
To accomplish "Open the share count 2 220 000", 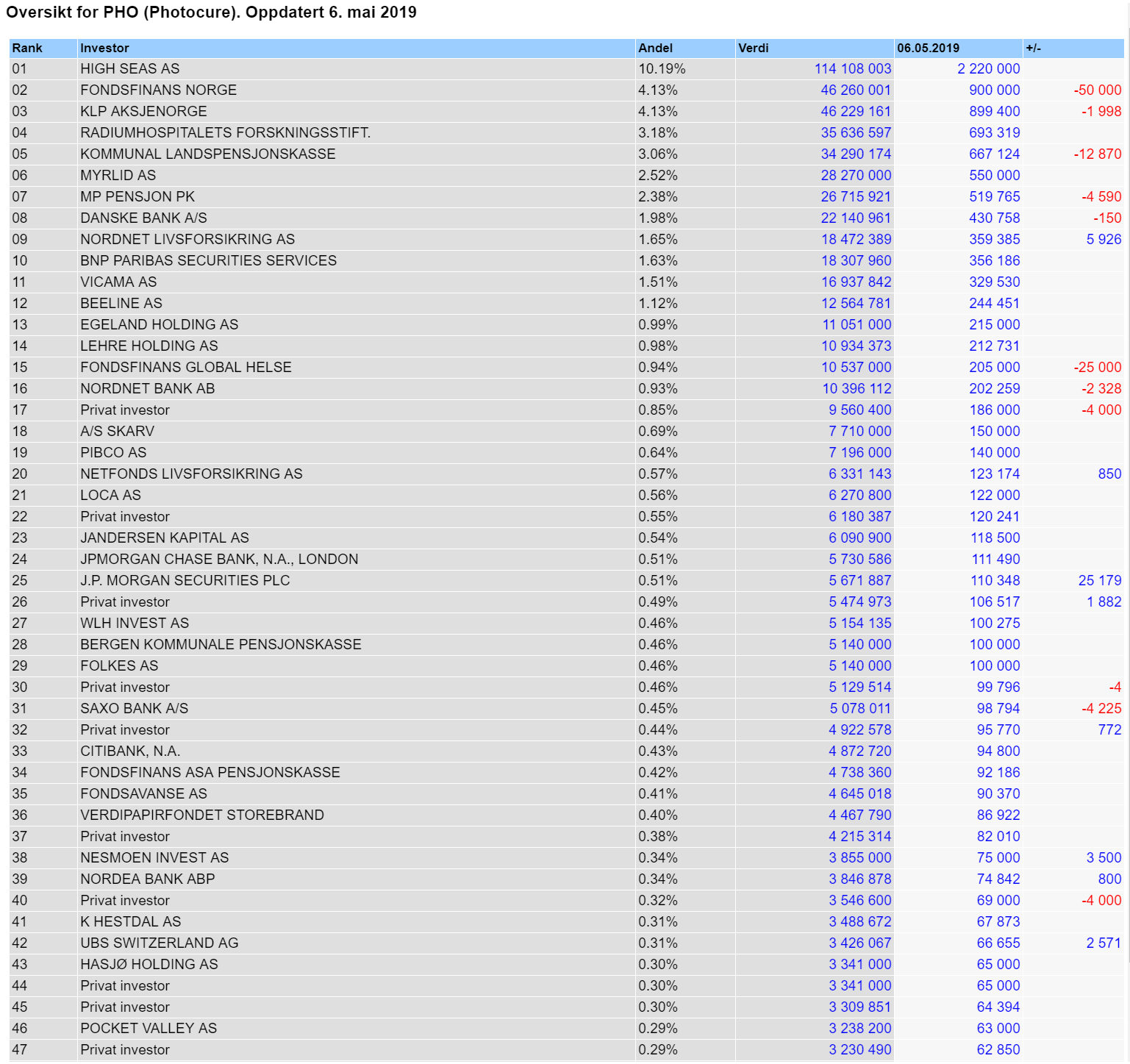I will pyautogui.click(x=988, y=68).
